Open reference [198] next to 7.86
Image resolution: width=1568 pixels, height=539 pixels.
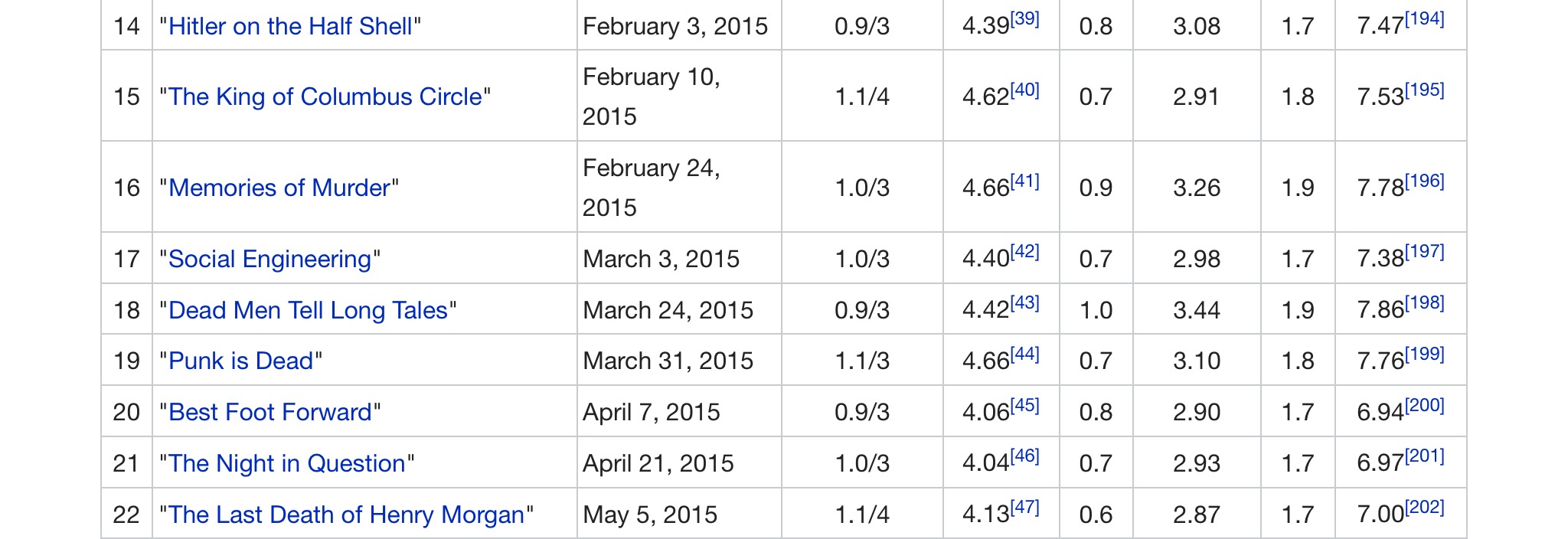tap(1425, 303)
